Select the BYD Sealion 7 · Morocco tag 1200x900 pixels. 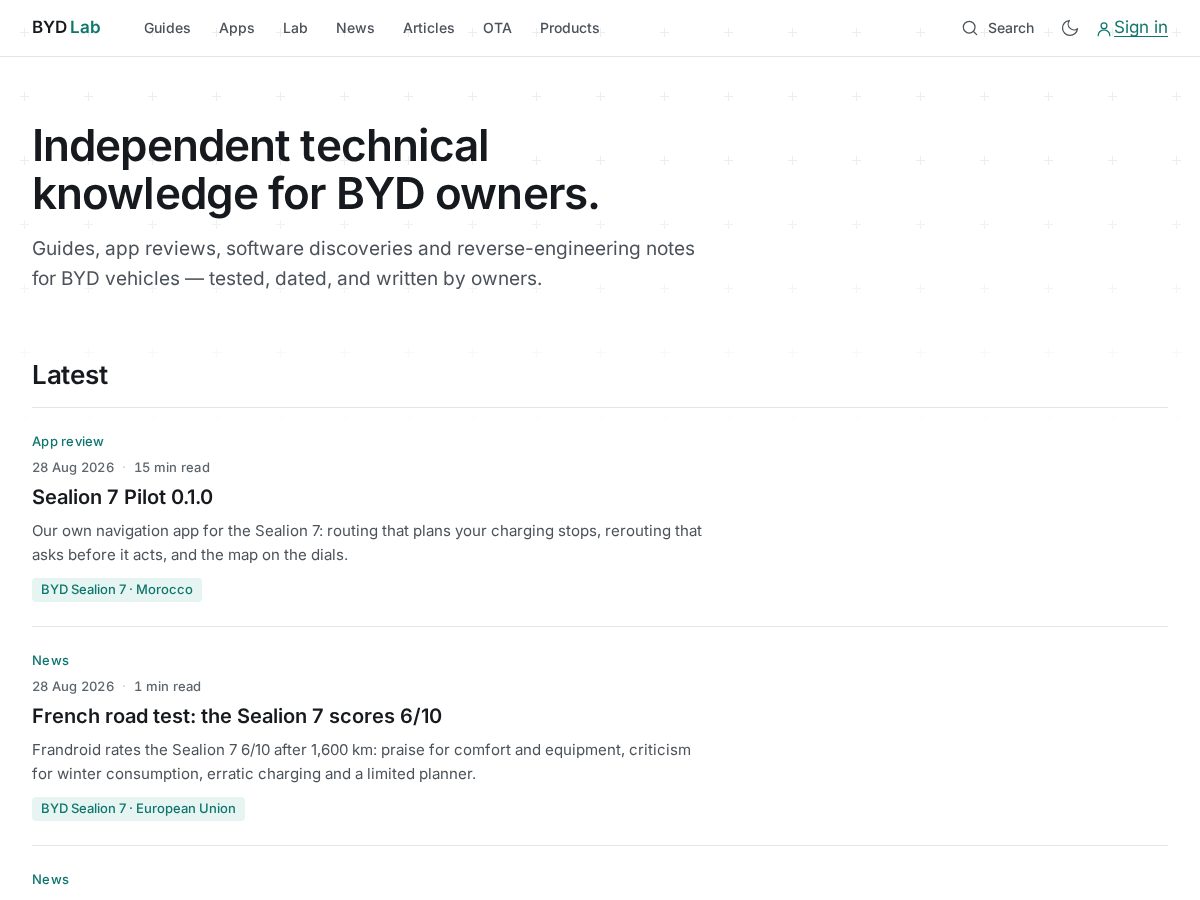[117, 590]
